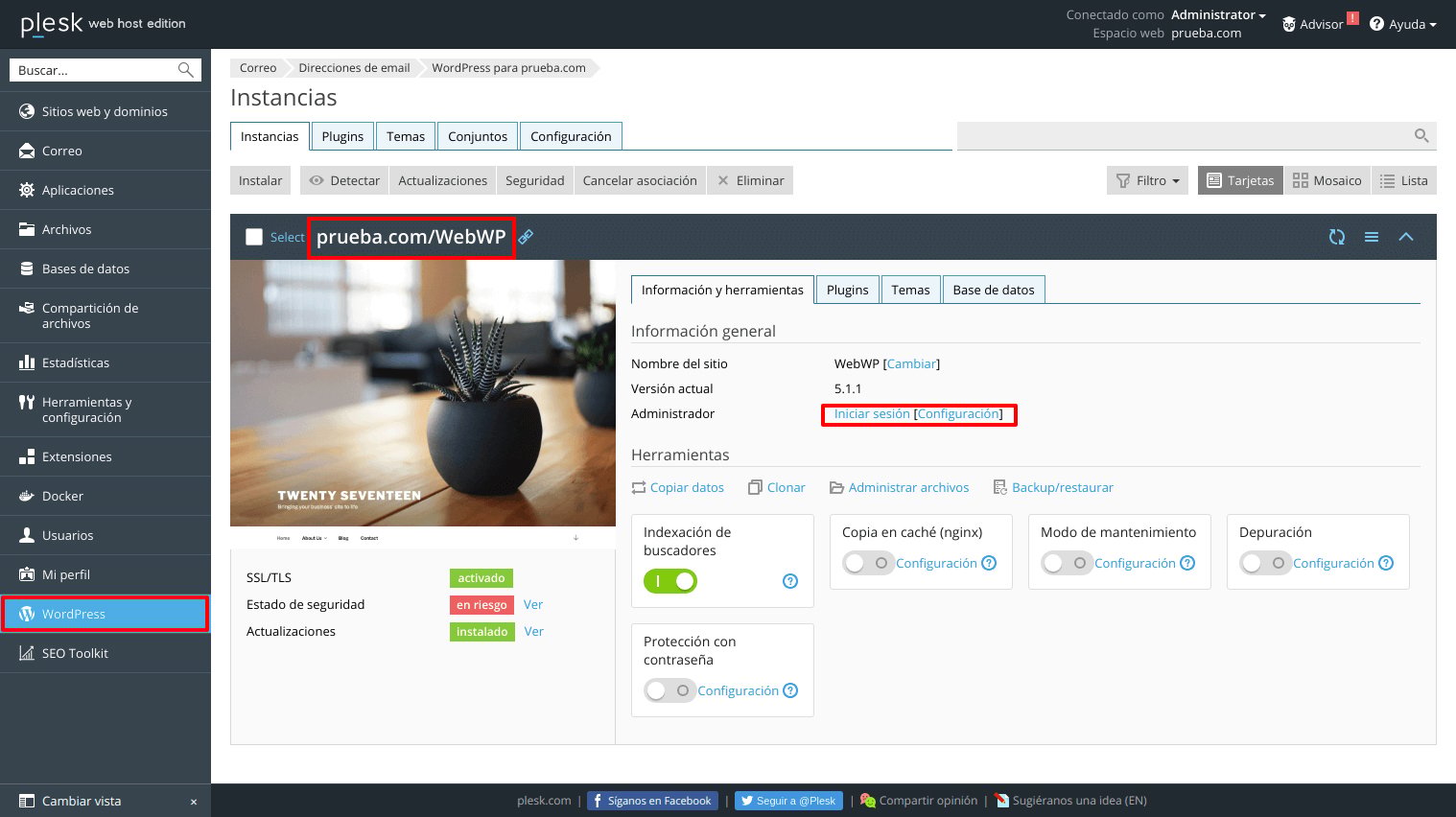Click Clonar tool link

coord(777,487)
